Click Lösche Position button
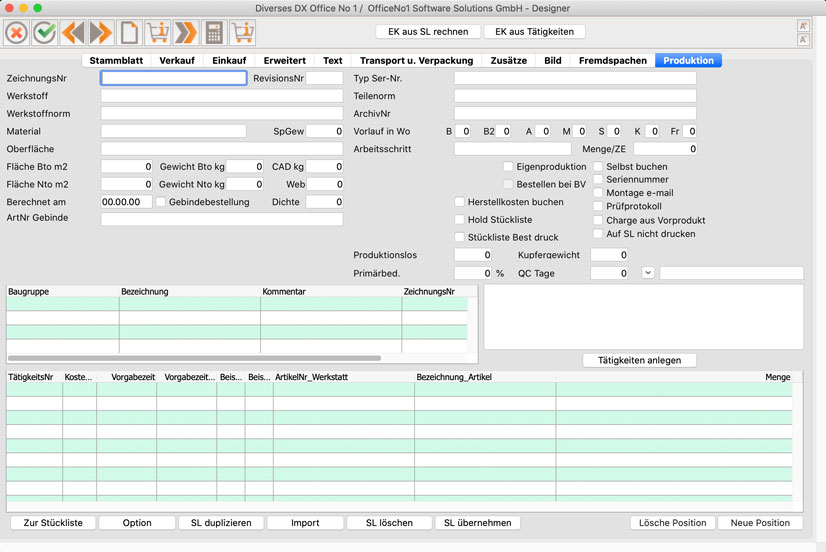826x552 pixels. tap(672, 523)
